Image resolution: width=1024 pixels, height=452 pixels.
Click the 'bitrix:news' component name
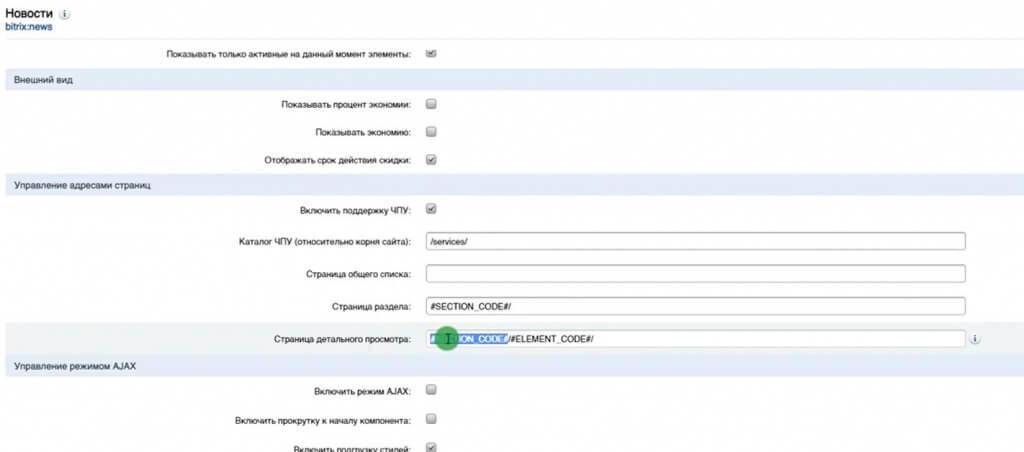[28, 27]
